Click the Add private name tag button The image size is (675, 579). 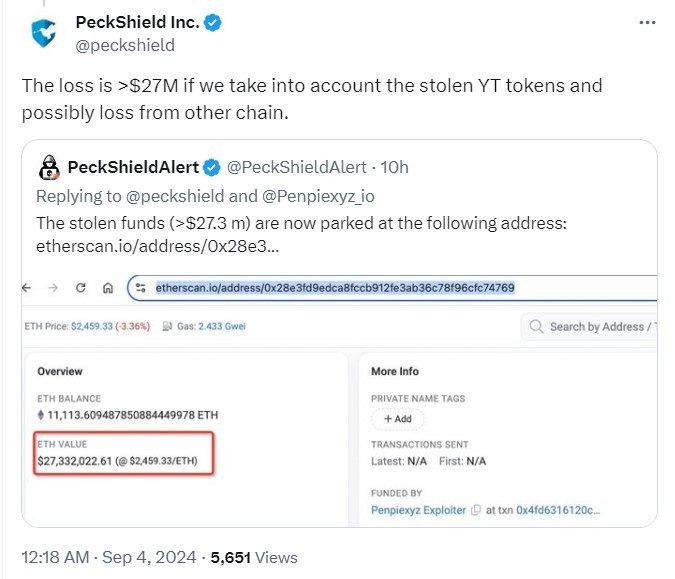(x=397, y=419)
